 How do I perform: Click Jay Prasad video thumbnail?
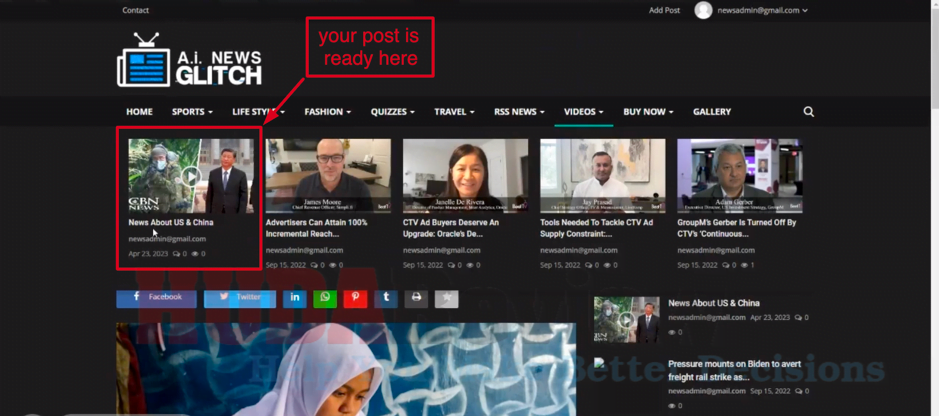pyautogui.click(x=602, y=176)
